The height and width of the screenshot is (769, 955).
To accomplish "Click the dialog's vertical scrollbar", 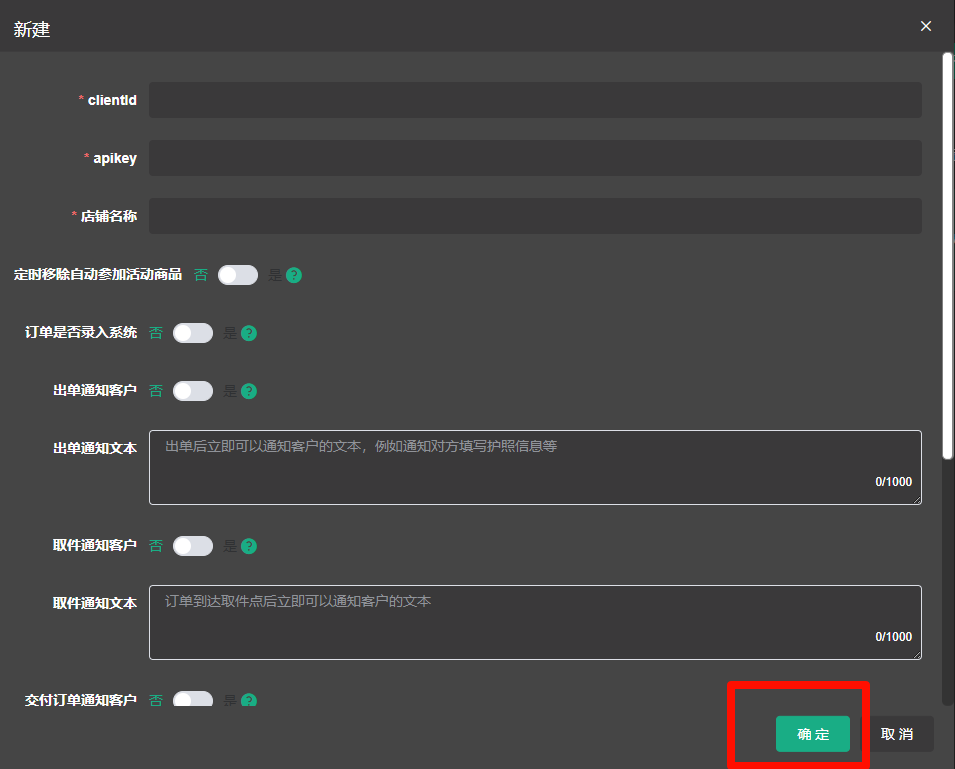I will pos(947,255).
